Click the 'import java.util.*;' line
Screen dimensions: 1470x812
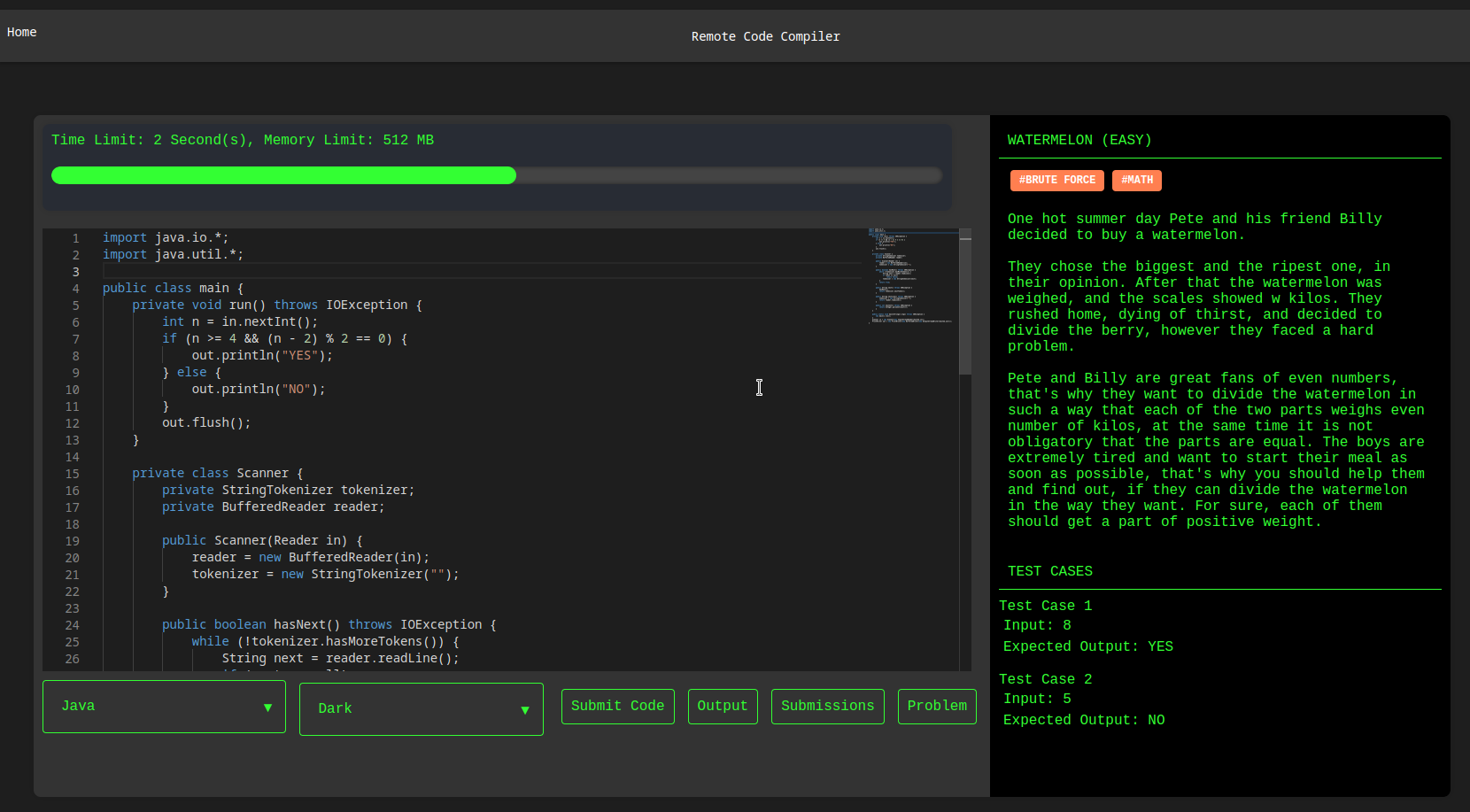pos(173,255)
